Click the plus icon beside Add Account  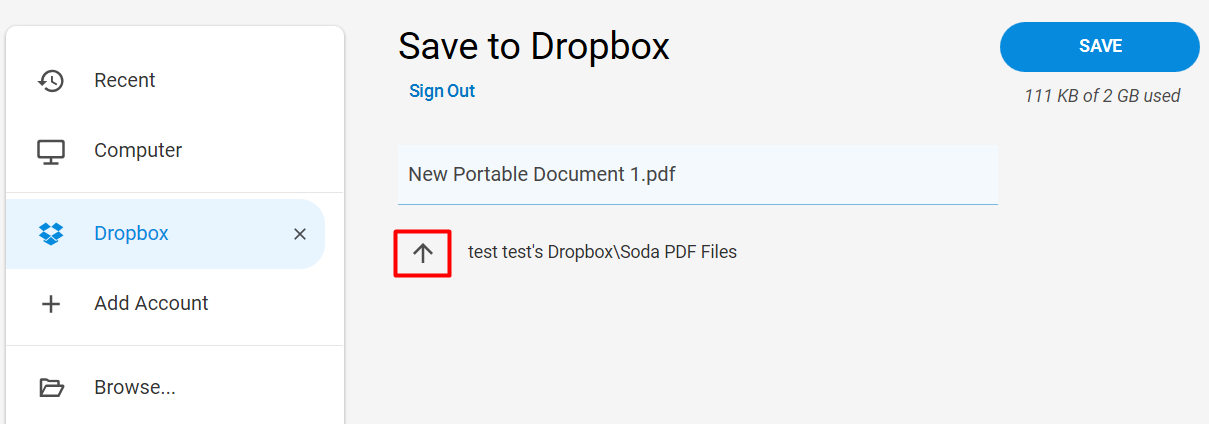point(51,304)
